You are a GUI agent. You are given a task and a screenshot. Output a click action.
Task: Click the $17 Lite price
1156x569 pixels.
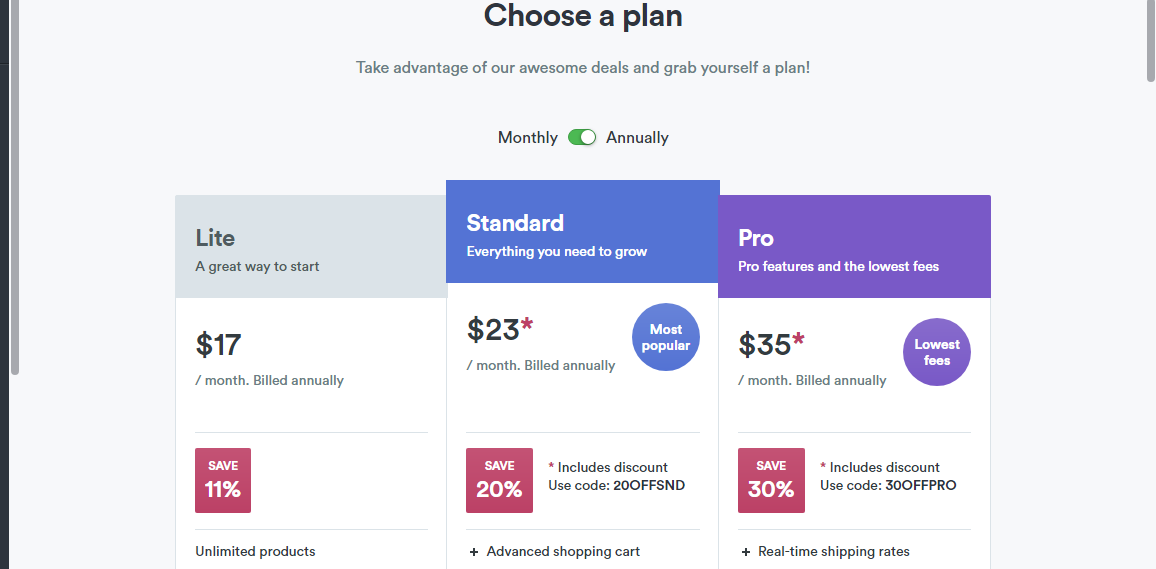point(219,345)
